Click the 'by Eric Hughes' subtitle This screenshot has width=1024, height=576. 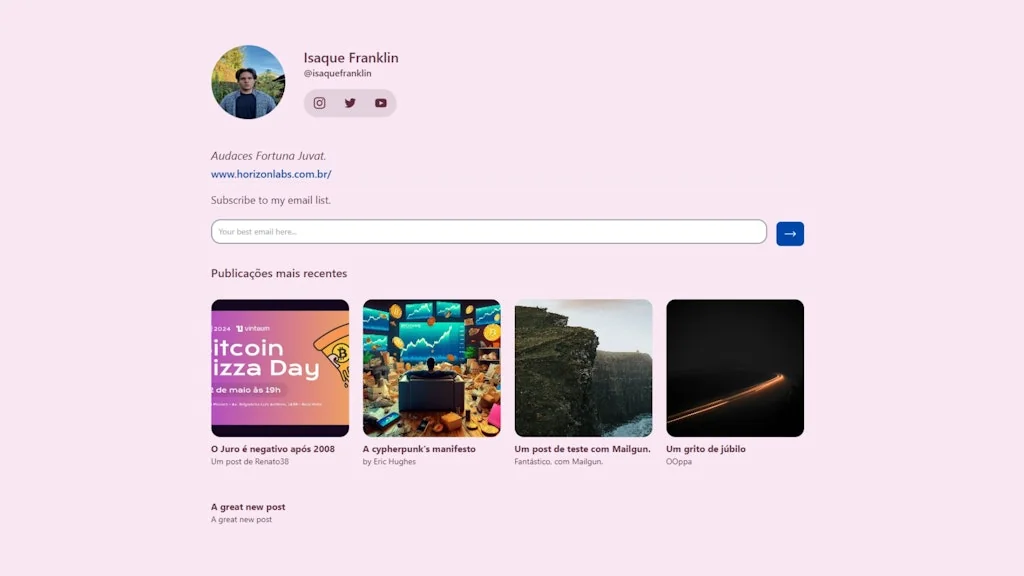[389, 462]
